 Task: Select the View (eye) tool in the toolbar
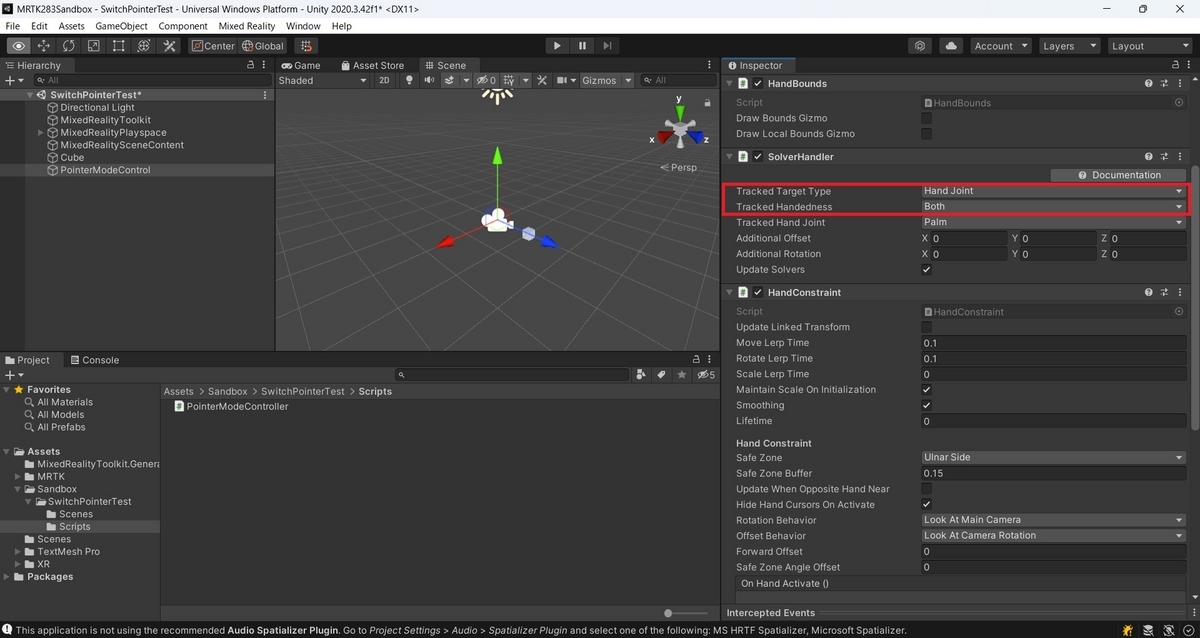pos(19,46)
